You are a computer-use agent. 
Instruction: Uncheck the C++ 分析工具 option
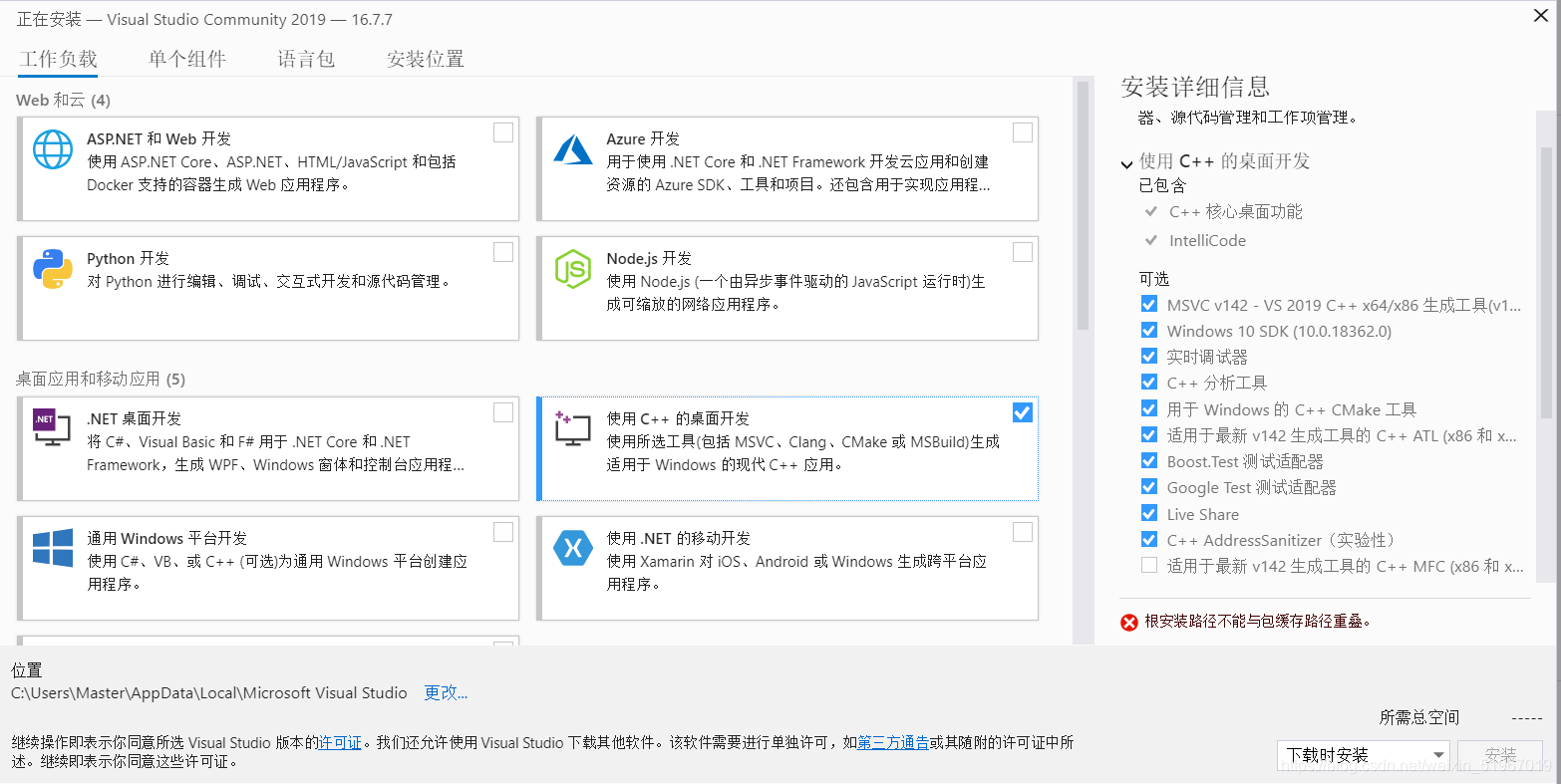[x=1149, y=382]
